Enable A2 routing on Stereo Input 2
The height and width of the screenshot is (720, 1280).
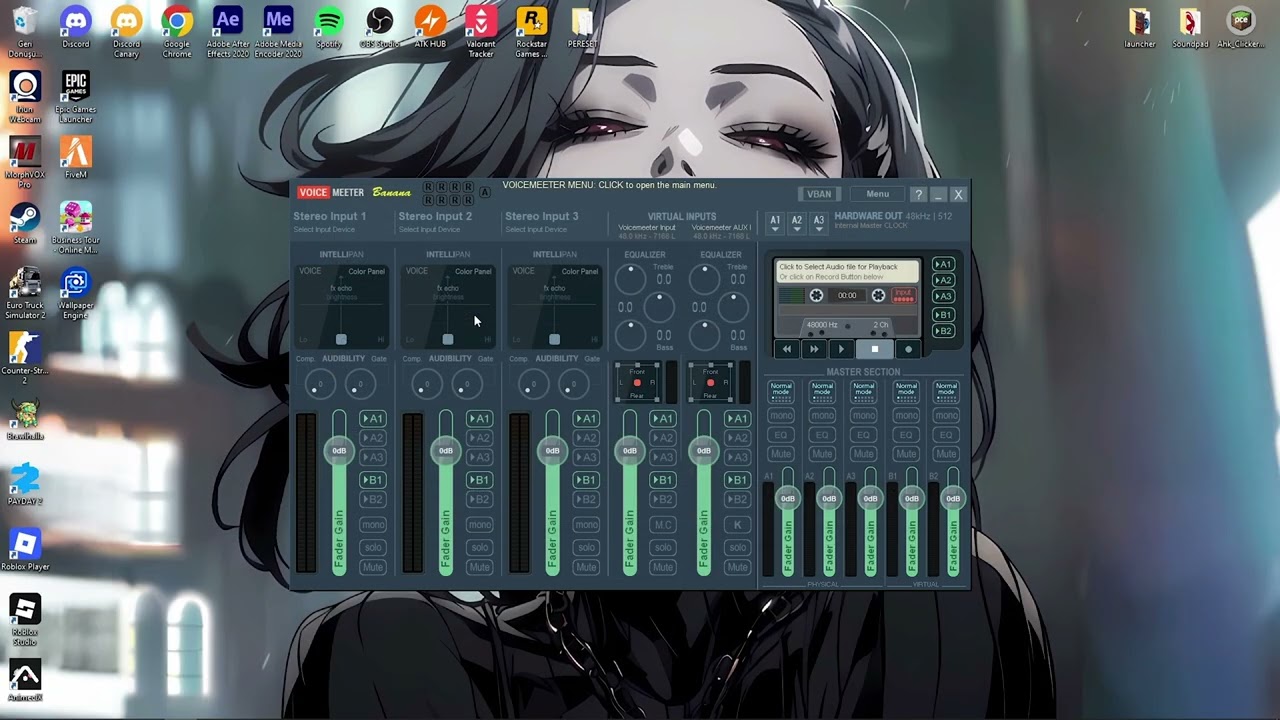pyautogui.click(x=479, y=438)
